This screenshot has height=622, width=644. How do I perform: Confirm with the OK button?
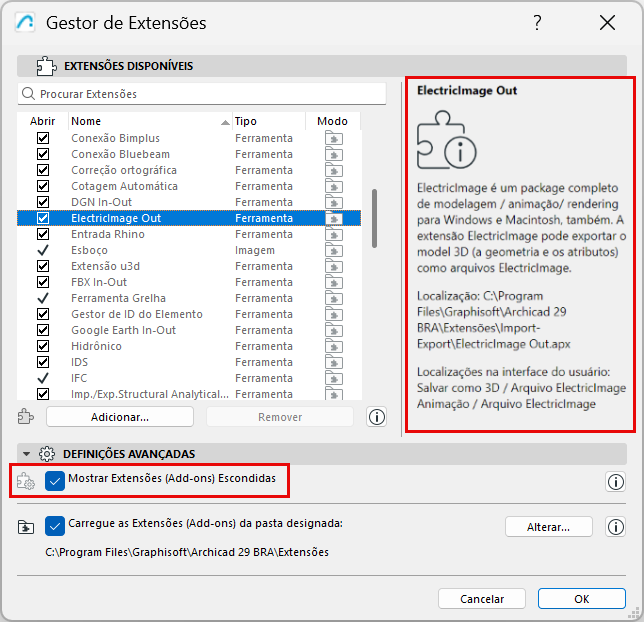coord(582,599)
